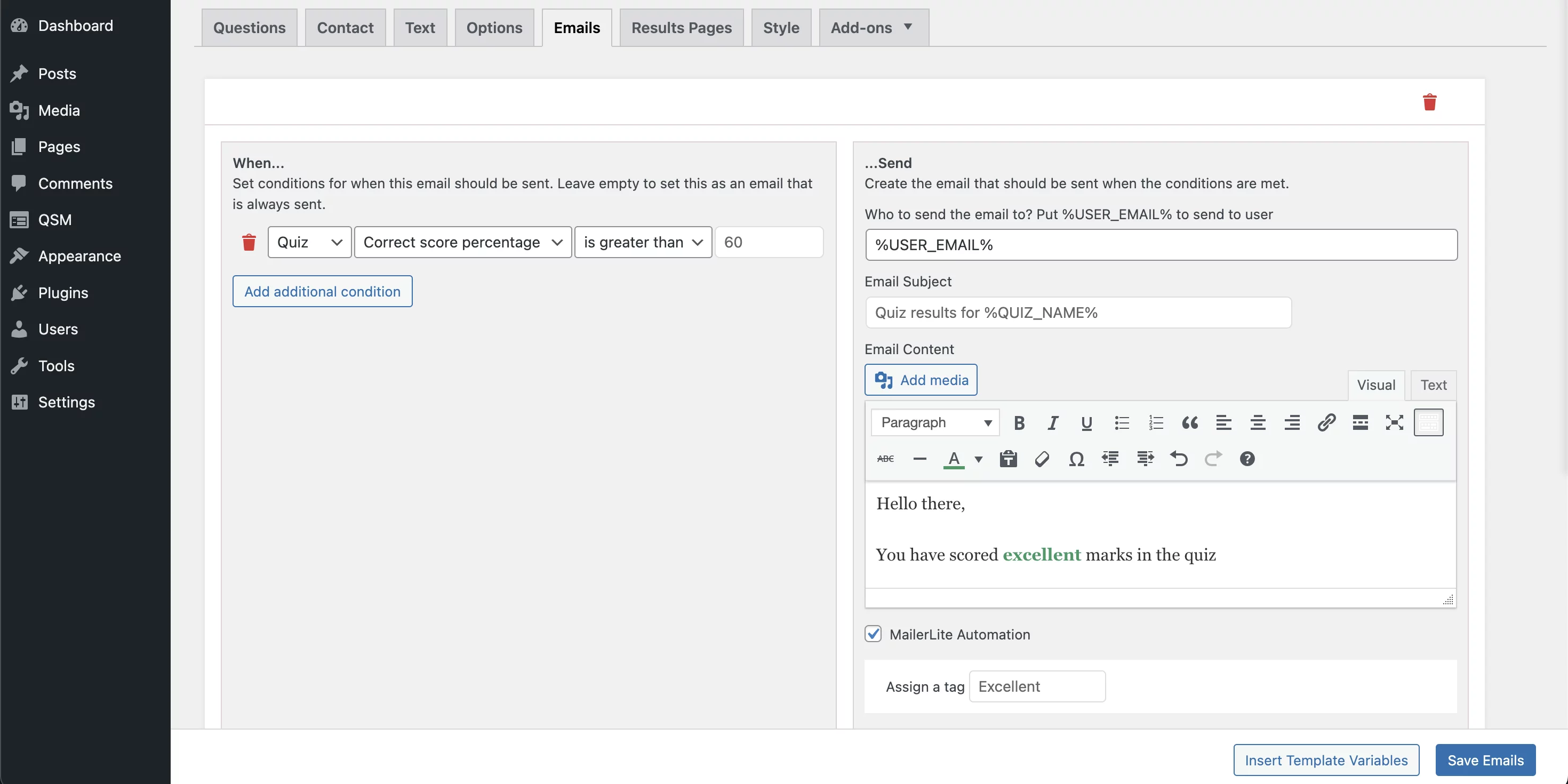Insert a link using the chain icon
Image resolution: width=1568 pixels, height=784 pixels.
1326,422
